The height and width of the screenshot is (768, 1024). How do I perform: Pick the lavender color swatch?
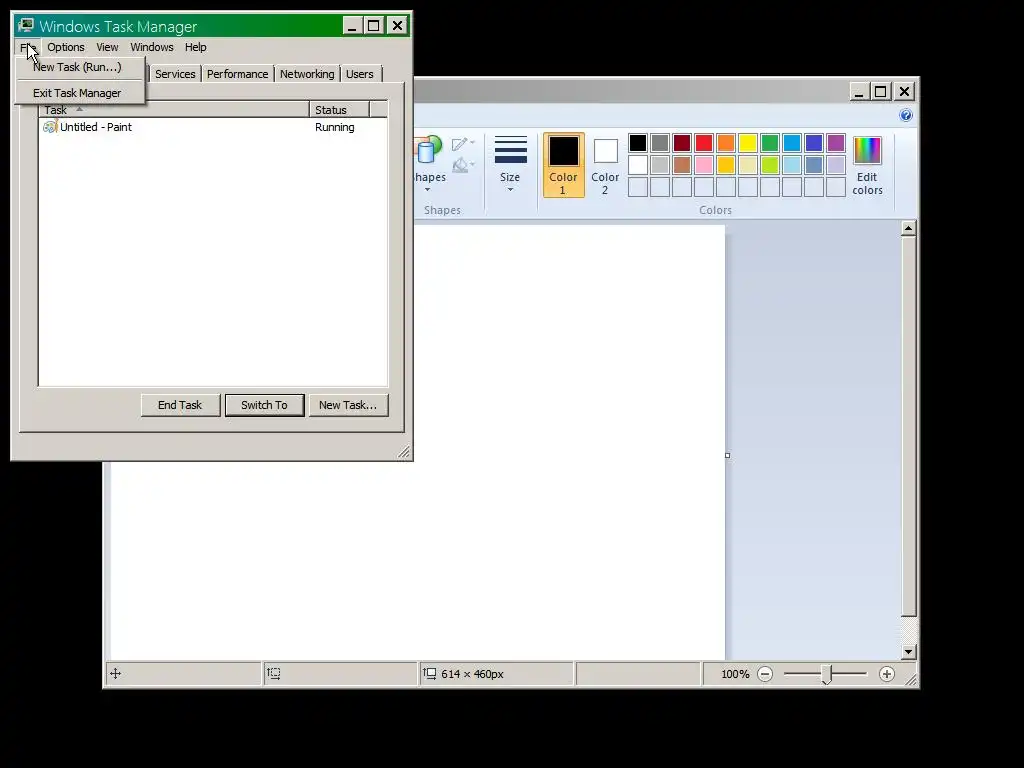coord(836,165)
